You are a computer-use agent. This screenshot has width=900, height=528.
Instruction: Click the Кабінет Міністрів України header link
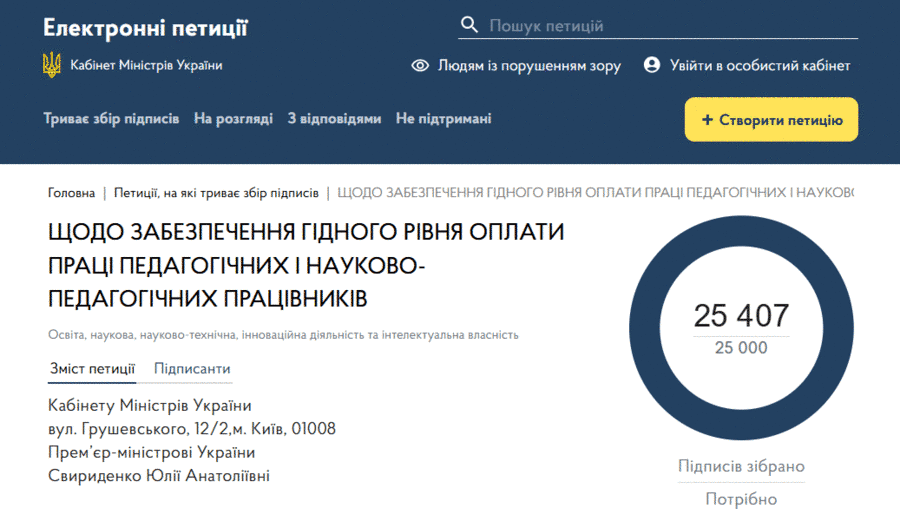(x=146, y=66)
